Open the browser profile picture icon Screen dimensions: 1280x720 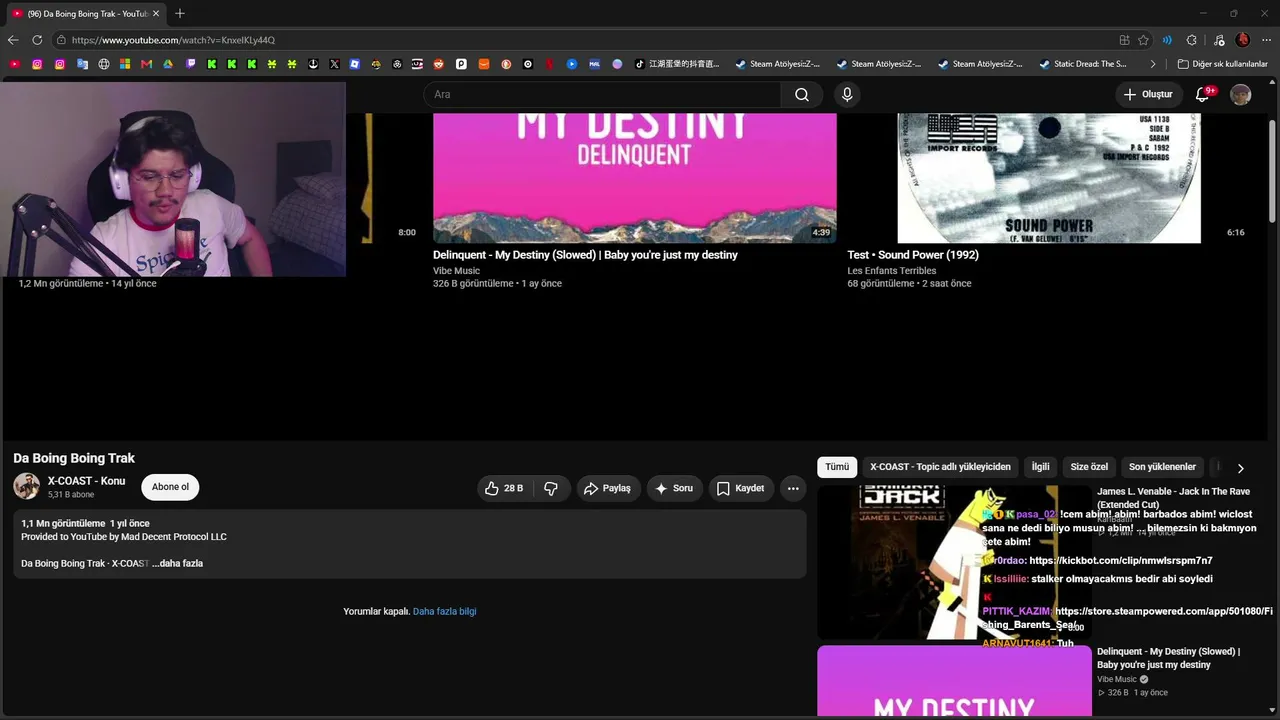point(1243,40)
